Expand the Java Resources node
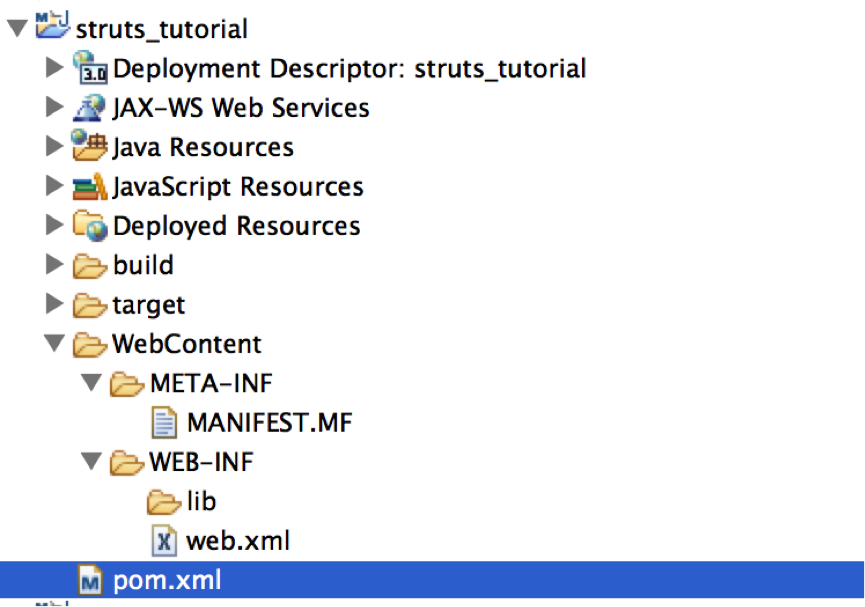The height and width of the screenshot is (607, 865). pyautogui.click(x=52, y=146)
